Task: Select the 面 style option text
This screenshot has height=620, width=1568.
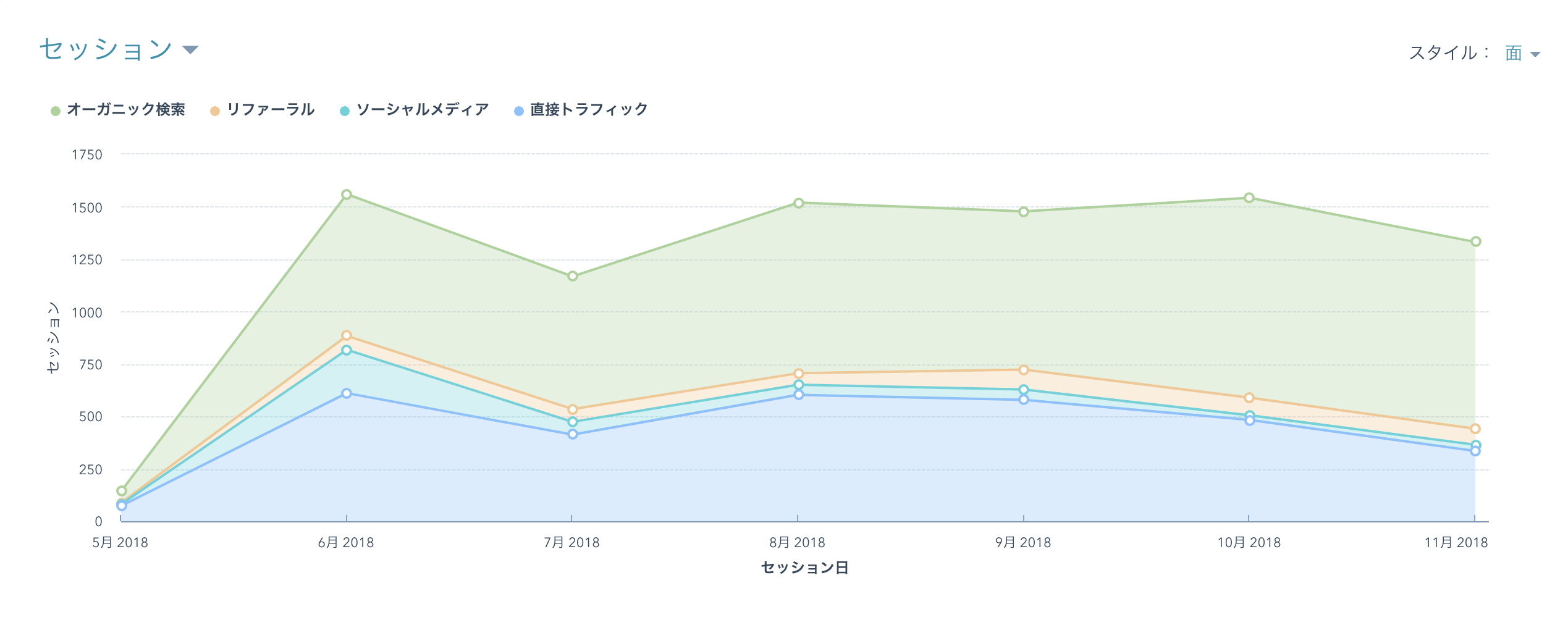Action: pos(1513,53)
